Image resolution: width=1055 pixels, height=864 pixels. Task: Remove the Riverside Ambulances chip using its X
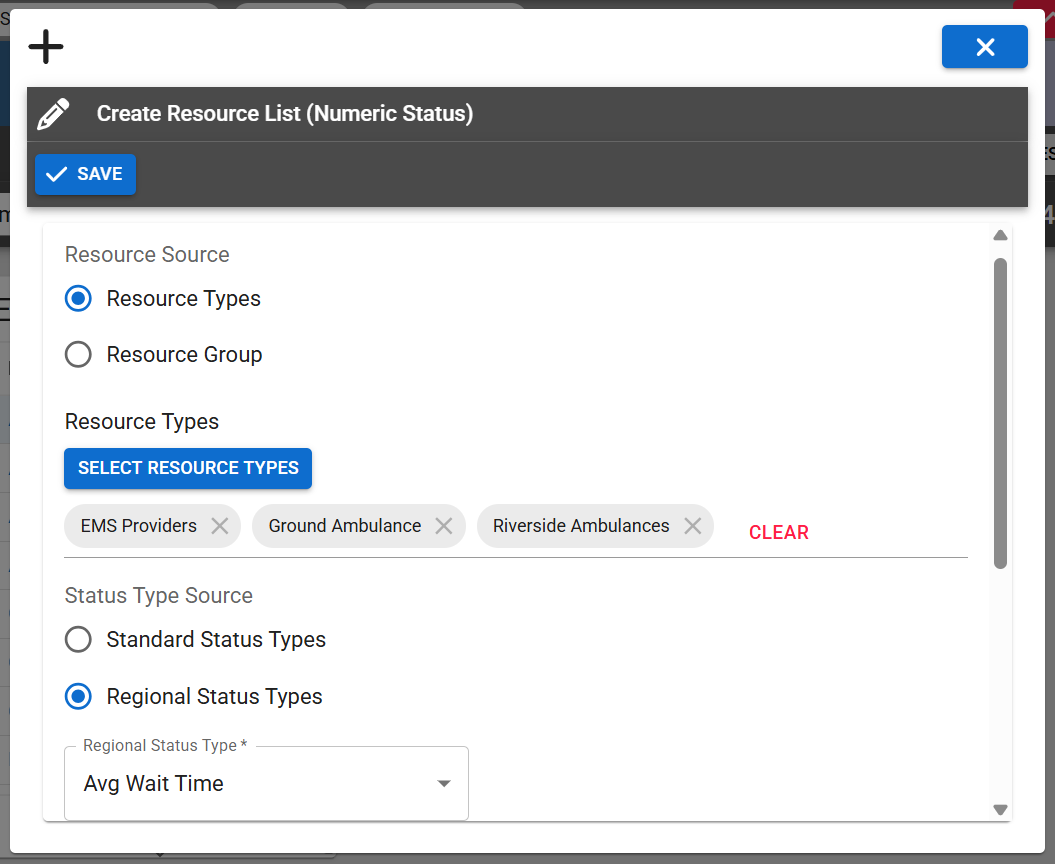click(692, 525)
